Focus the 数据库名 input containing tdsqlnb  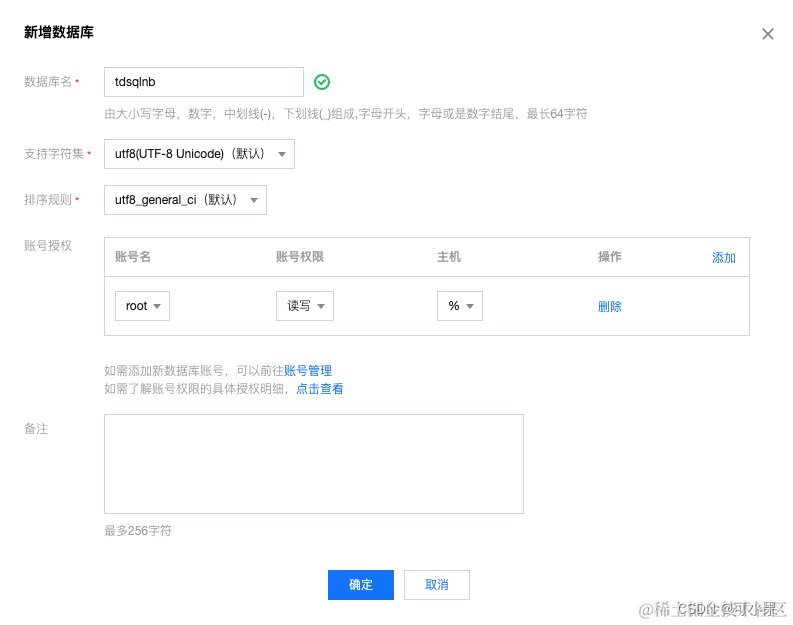click(204, 82)
